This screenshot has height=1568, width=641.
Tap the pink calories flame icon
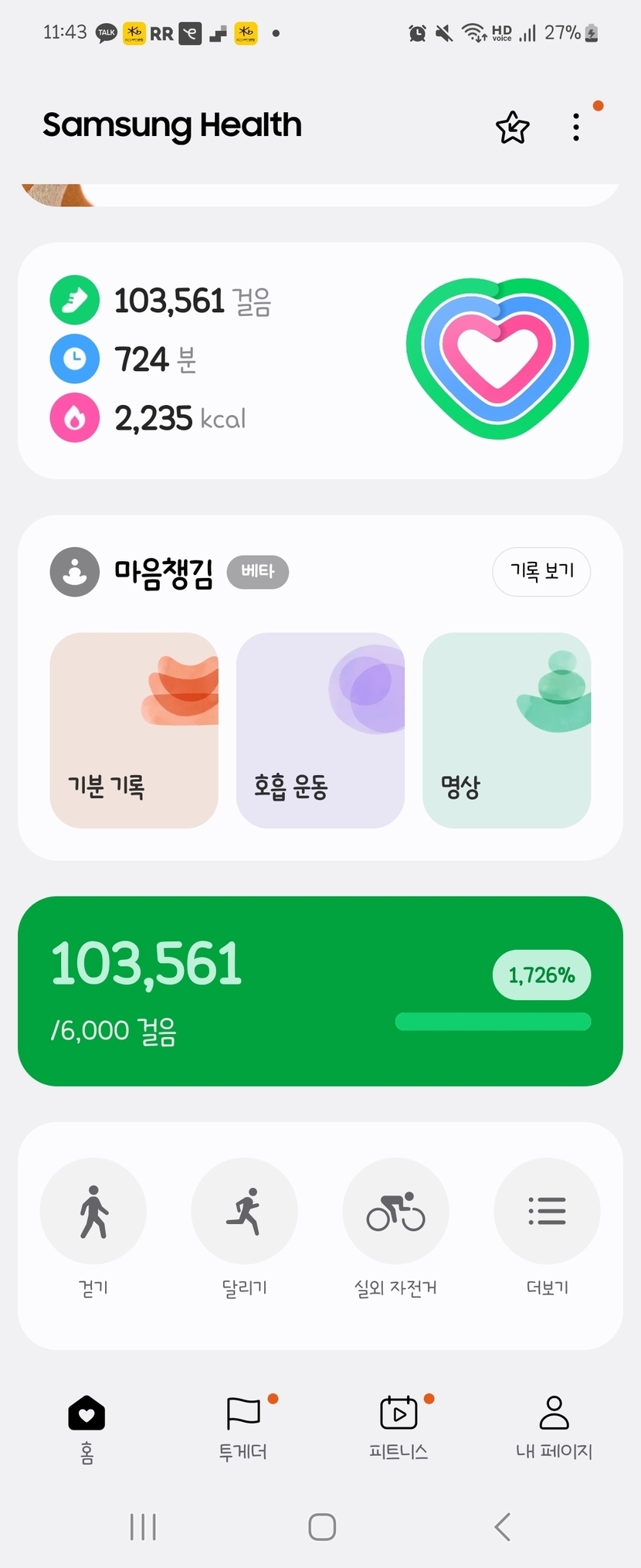pos(75,417)
